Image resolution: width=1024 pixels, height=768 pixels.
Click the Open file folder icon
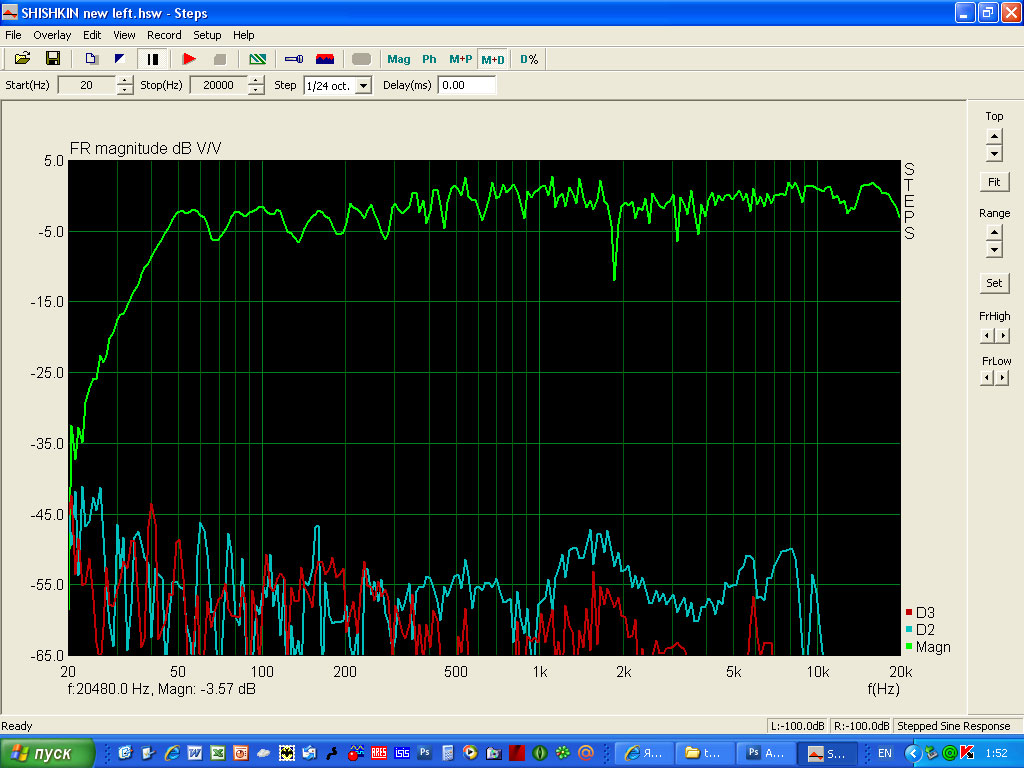[22, 59]
